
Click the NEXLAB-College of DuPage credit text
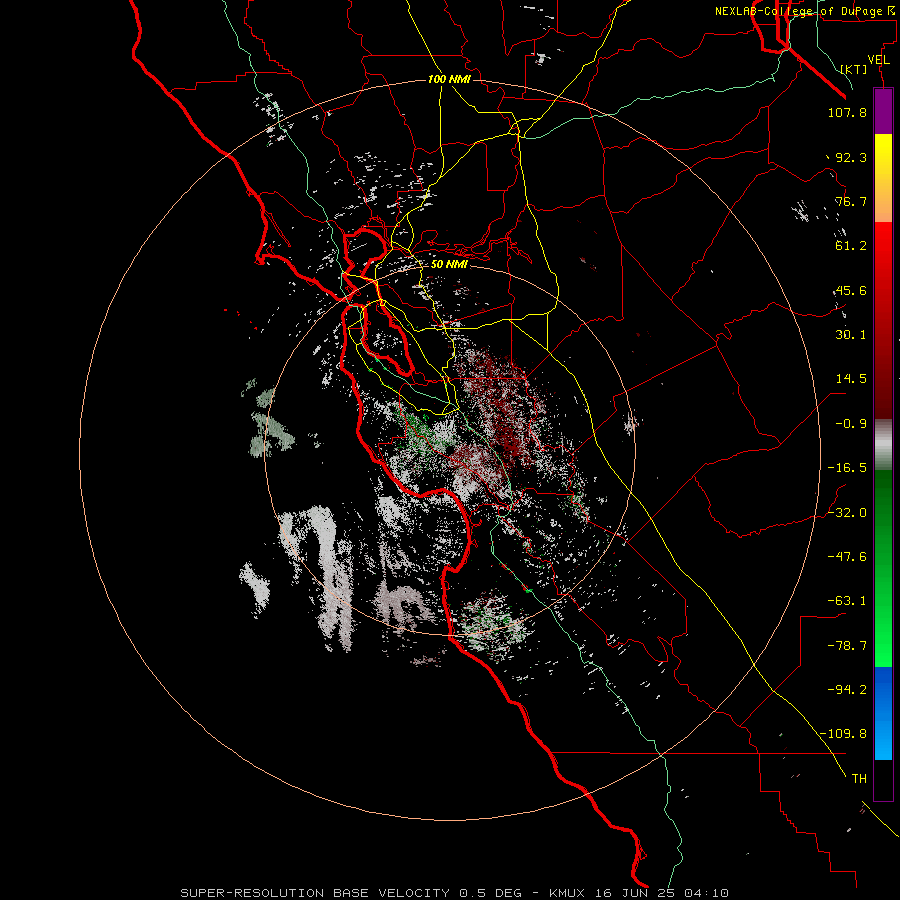click(804, 11)
